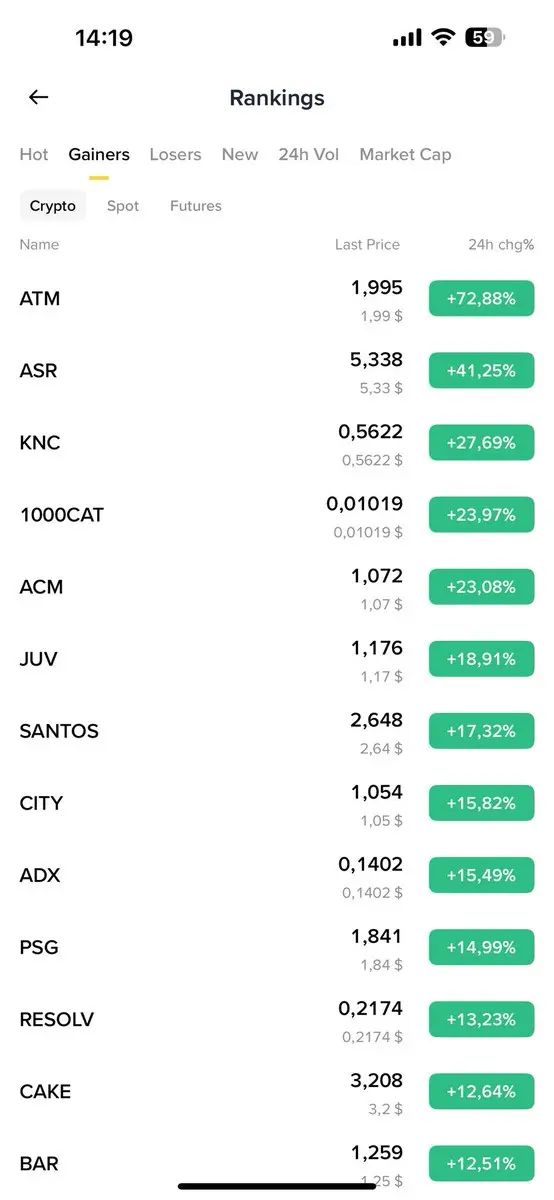Viewport: 554px width, 1200px height.
Task: Open the New rankings tab
Action: click(x=240, y=154)
